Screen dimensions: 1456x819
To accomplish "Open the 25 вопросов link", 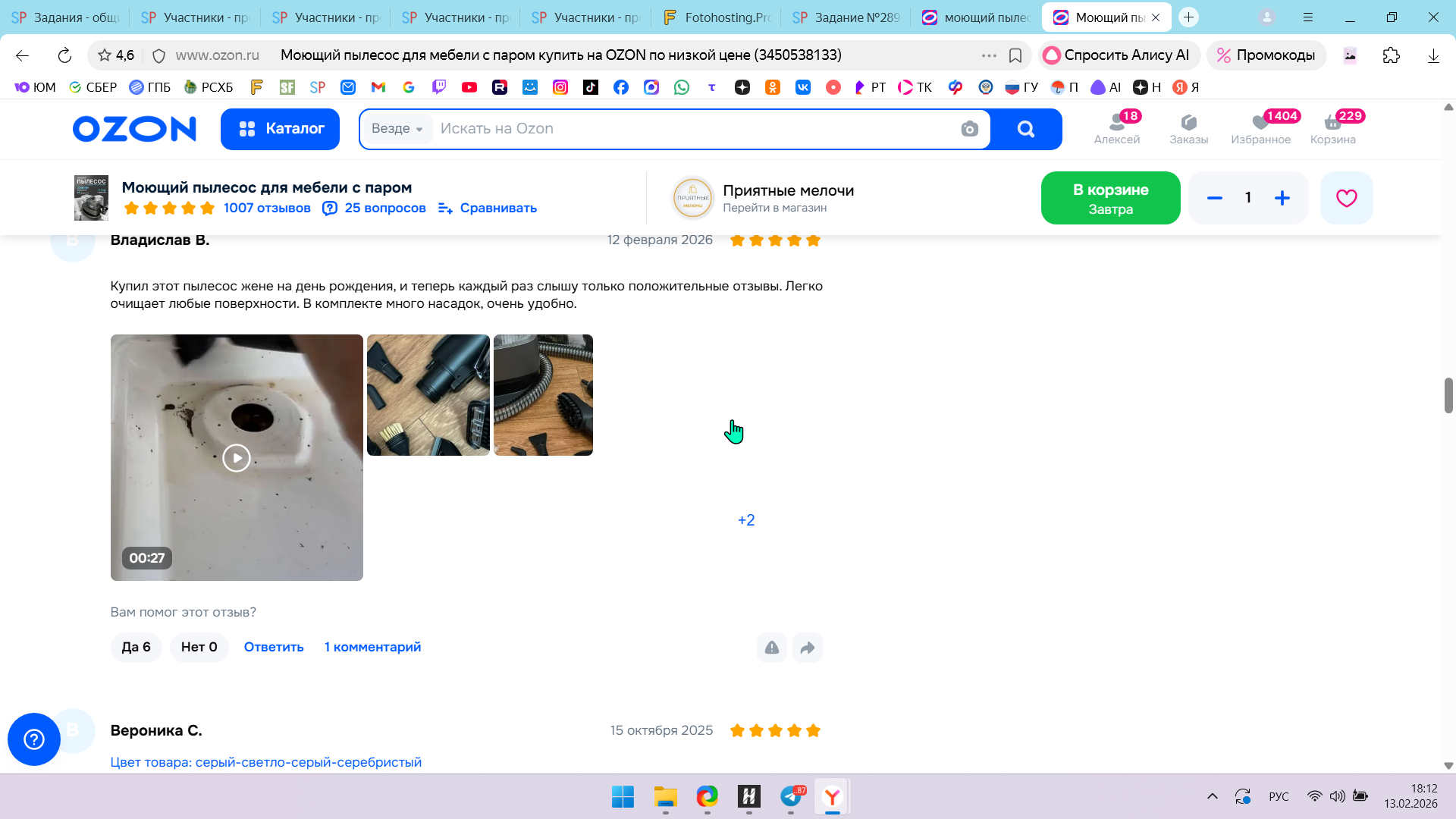I will click(384, 208).
